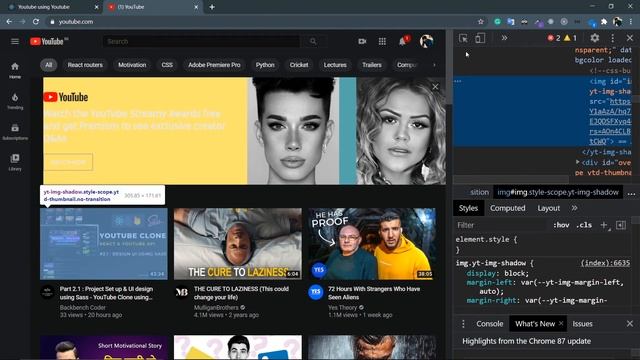
Task: Click img#img breadcrumb in elements path
Action: 558,192
